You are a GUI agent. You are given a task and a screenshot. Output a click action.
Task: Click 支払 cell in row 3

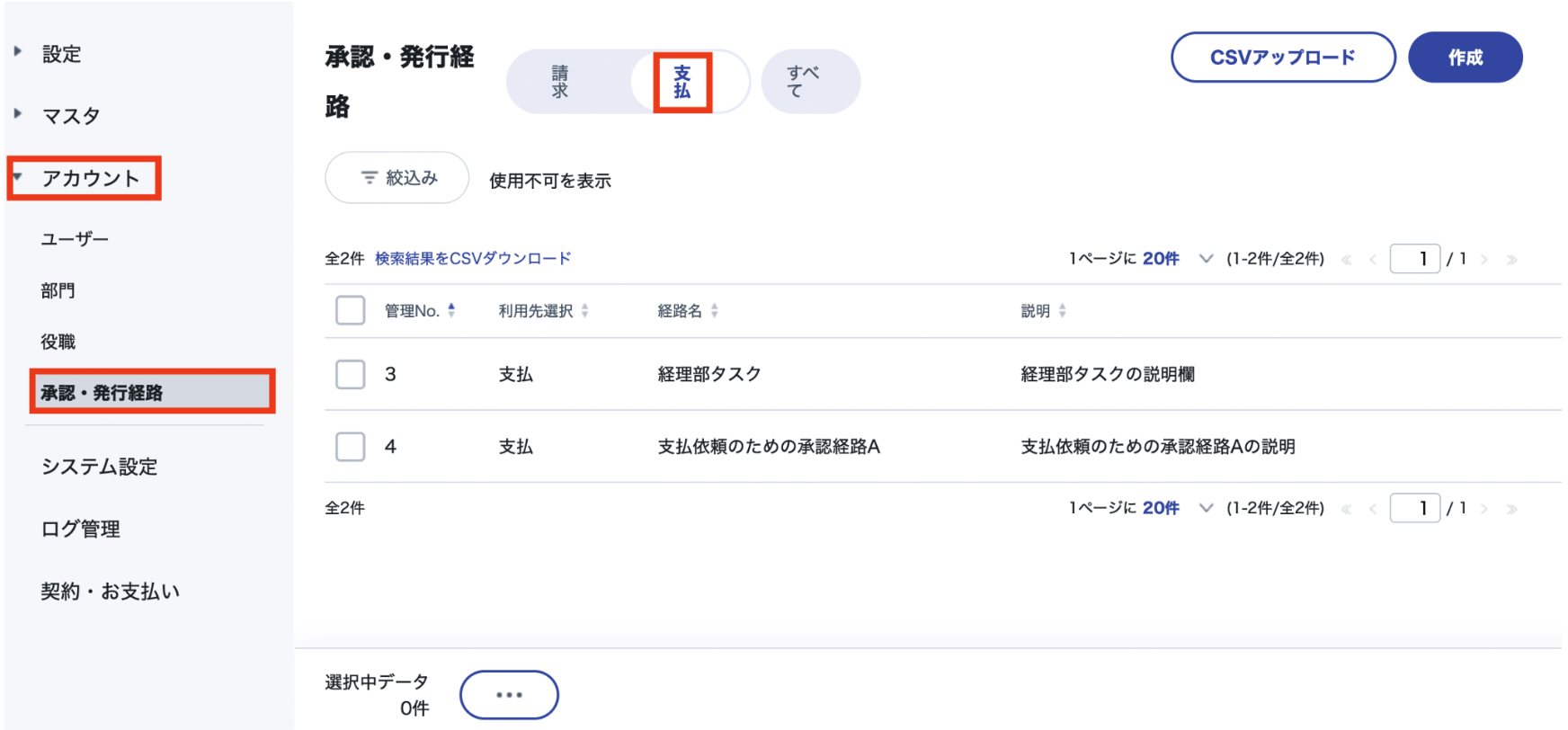[516, 374]
